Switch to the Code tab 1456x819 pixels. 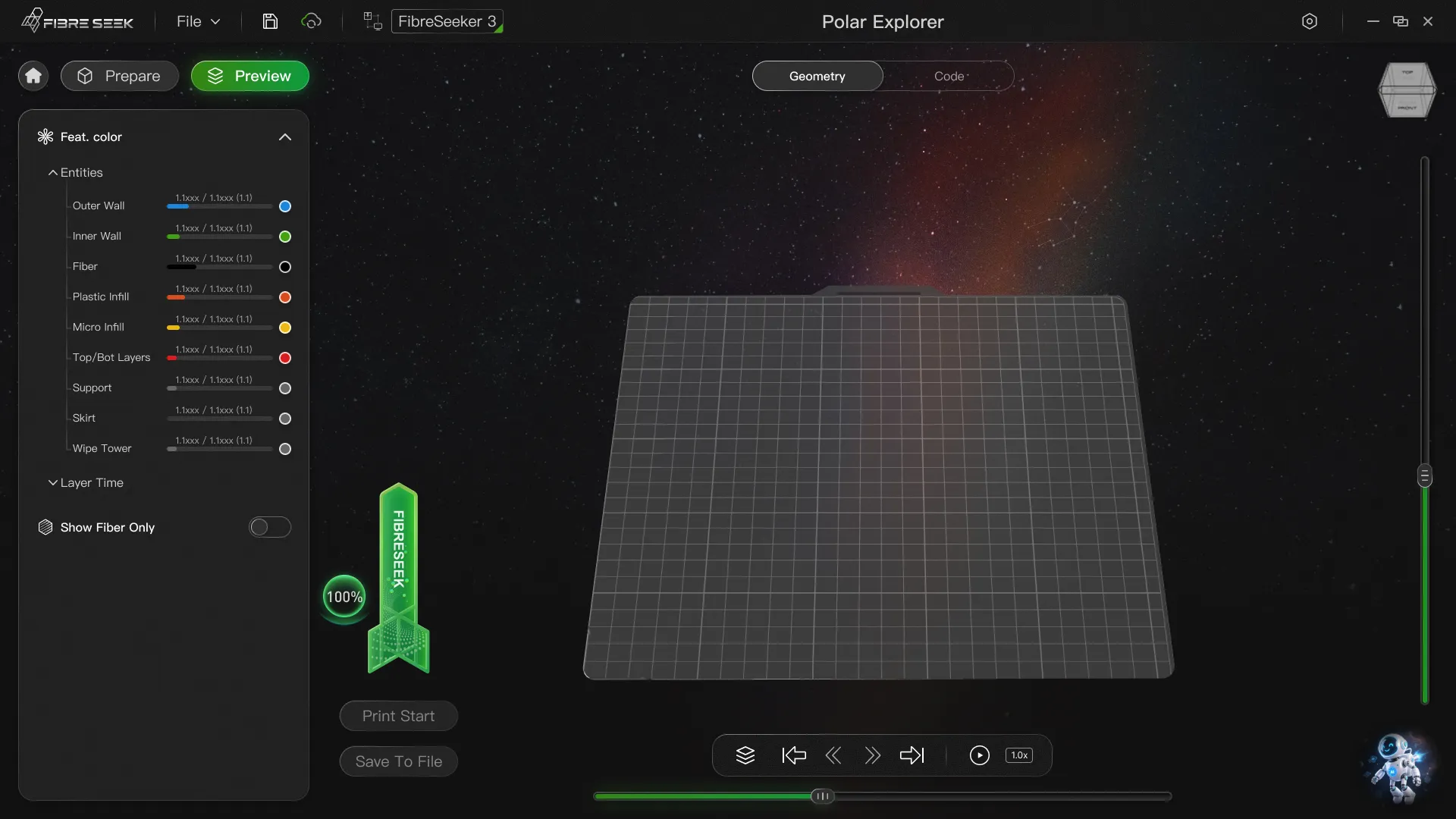949,76
